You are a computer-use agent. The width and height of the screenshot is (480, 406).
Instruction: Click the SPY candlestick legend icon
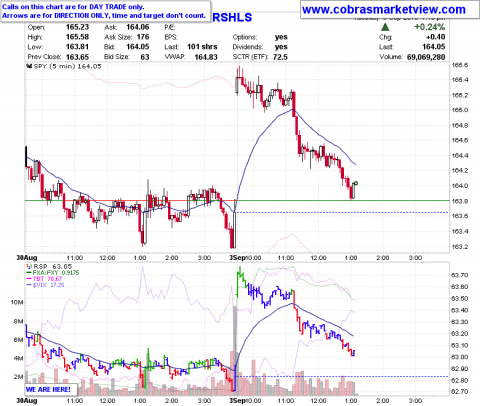click(x=30, y=66)
